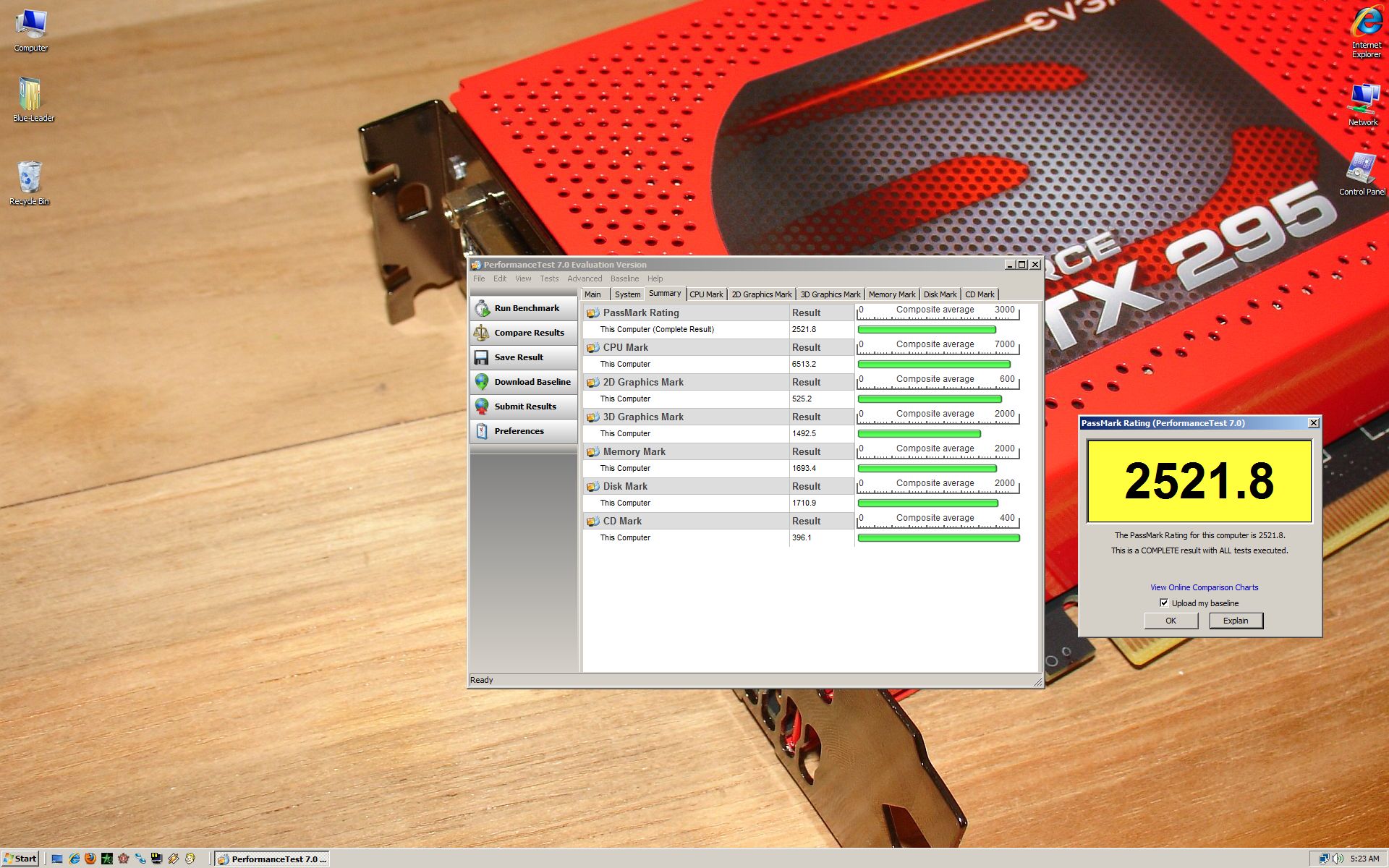Open the Recycle Bin desktop icon

point(29,177)
